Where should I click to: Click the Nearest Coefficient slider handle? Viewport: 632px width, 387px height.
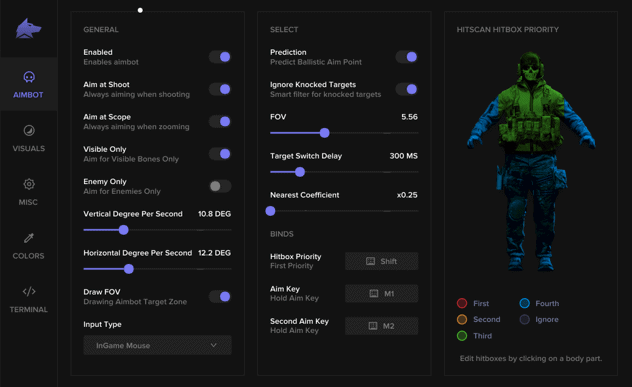(270, 211)
